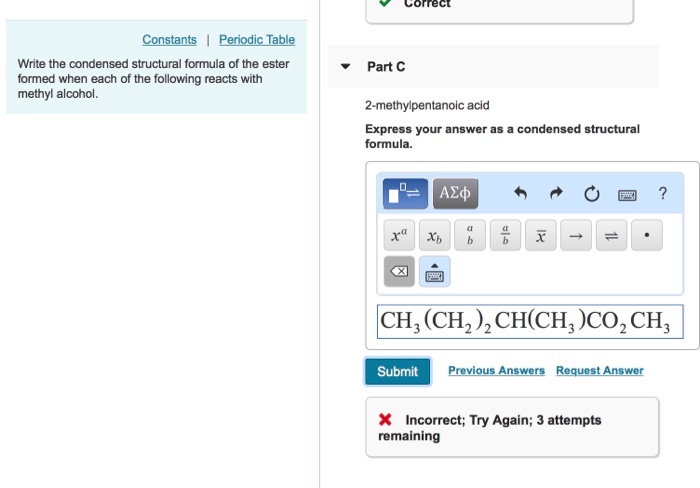Open the help question mark

tap(663, 193)
